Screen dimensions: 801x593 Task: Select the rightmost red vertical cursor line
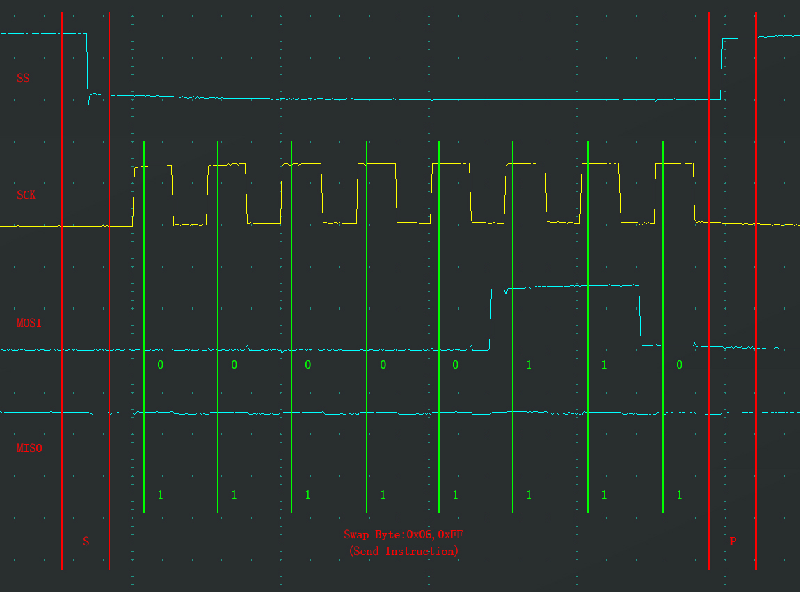(756, 300)
